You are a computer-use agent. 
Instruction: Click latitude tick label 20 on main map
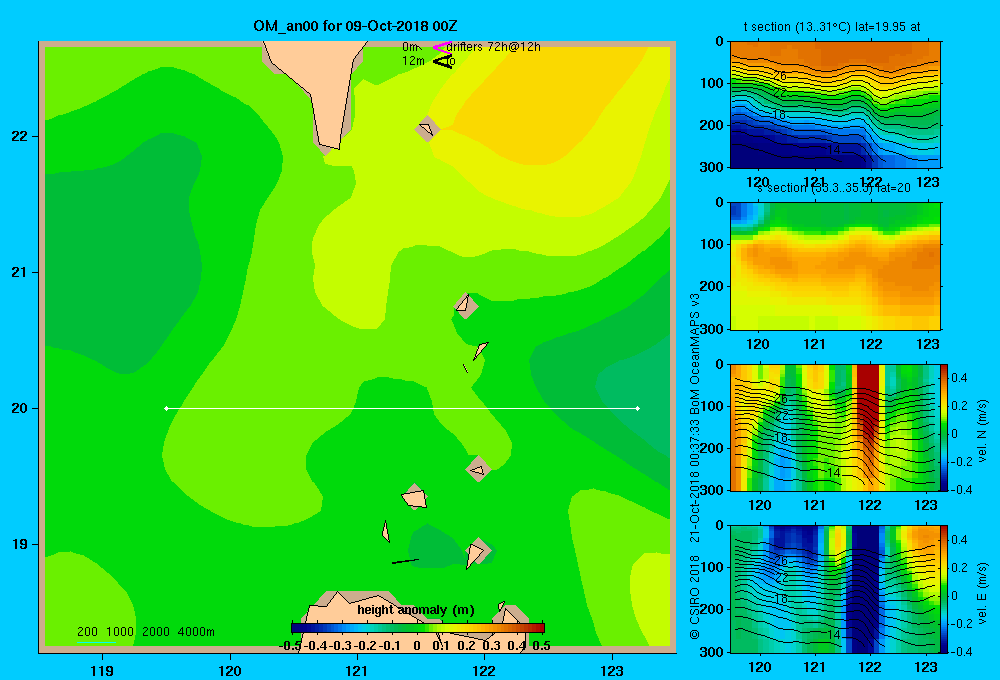[20, 408]
